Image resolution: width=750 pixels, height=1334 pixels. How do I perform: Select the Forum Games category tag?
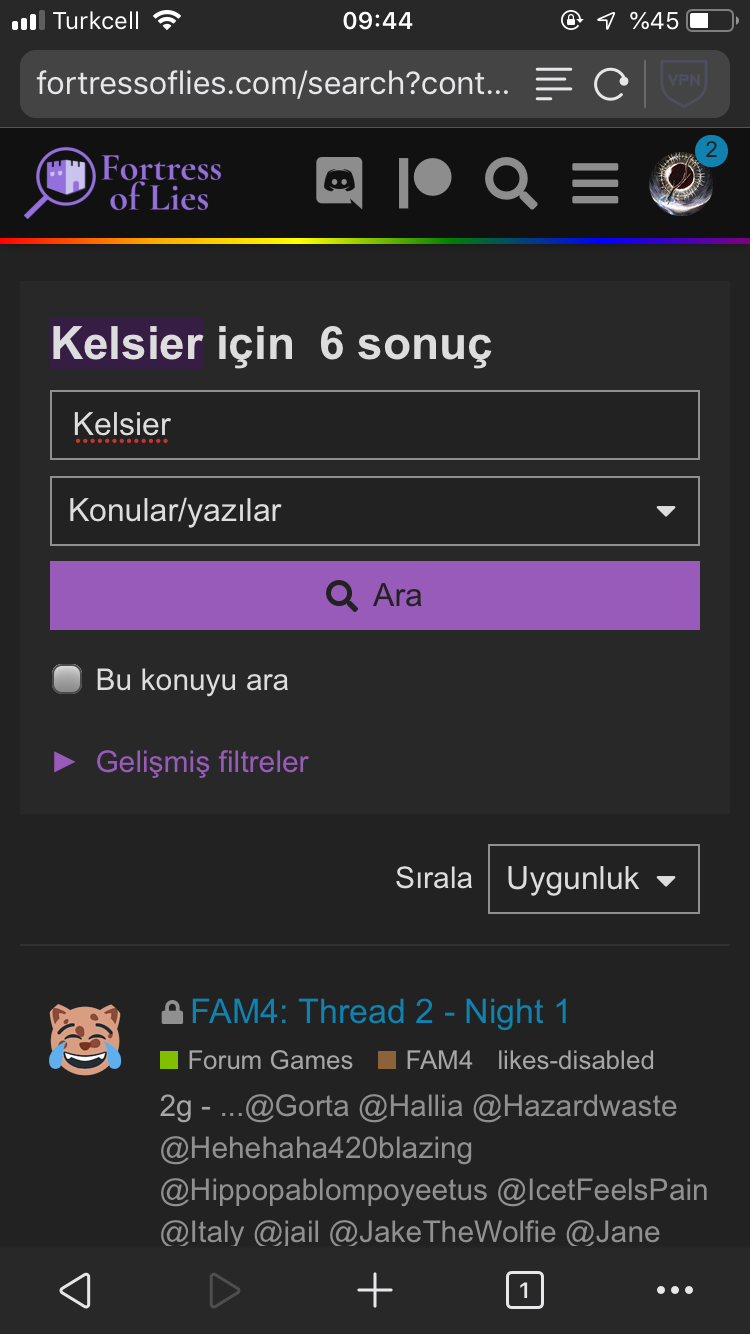click(x=257, y=1060)
